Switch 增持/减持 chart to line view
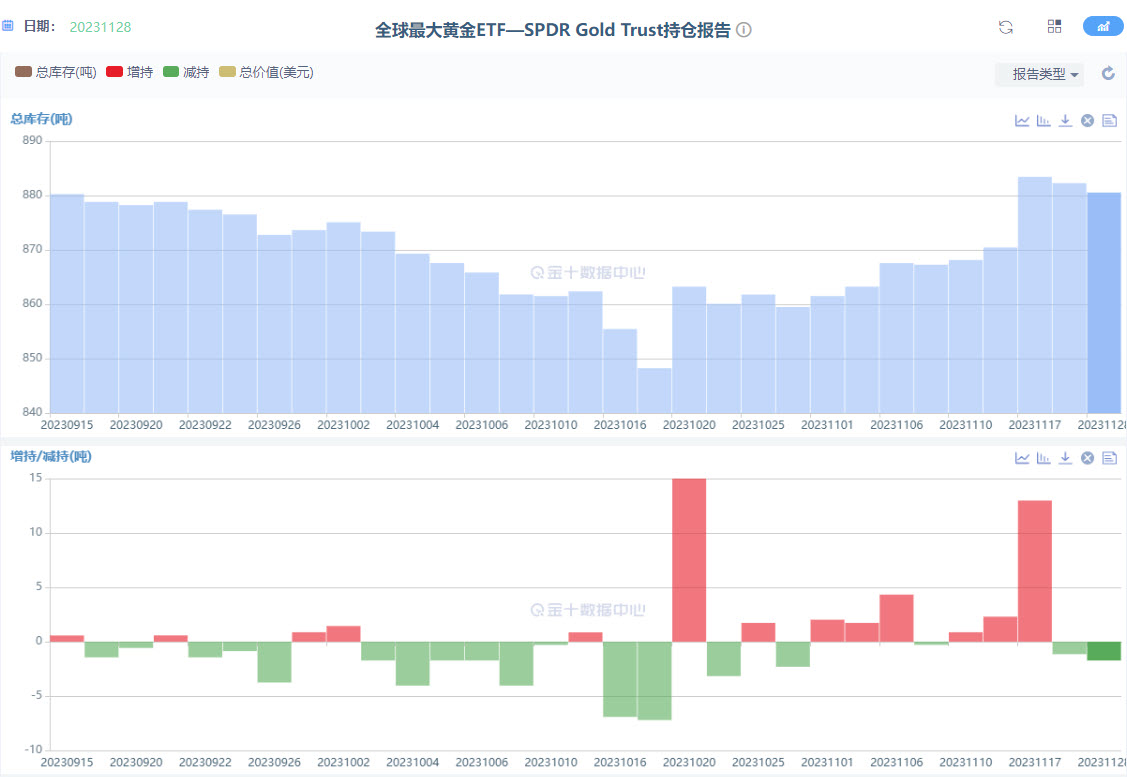 1022,458
